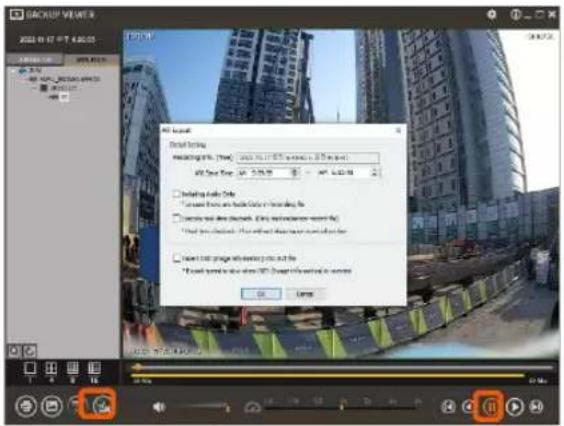Screen dimensions: 564x426
Task: Cancel the AVI export dialog
Action: 305,294
